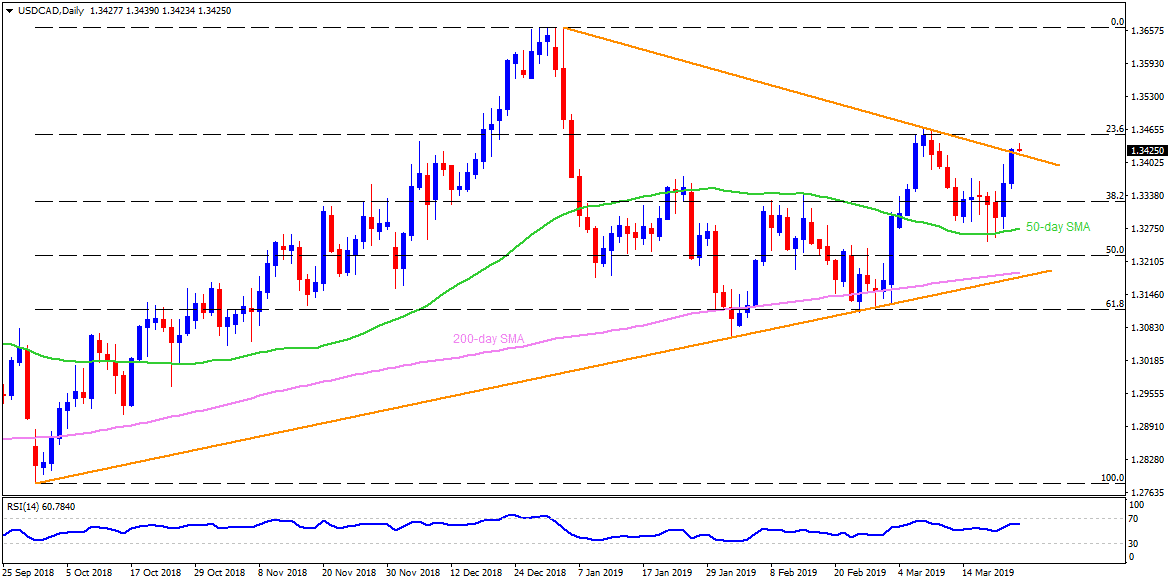Viewport: 1171px width, 584px height.
Task: Select the 25 Sep 2018 date label
Action: (x=28, y=574)
